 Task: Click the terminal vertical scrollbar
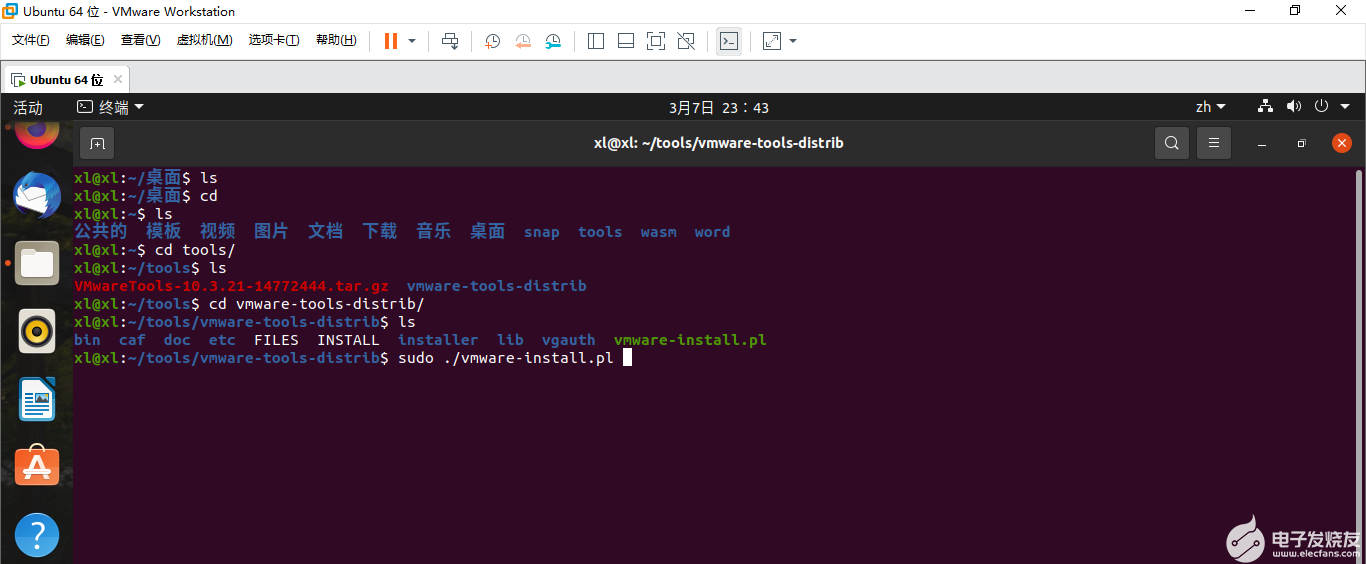pos(1358,365)
